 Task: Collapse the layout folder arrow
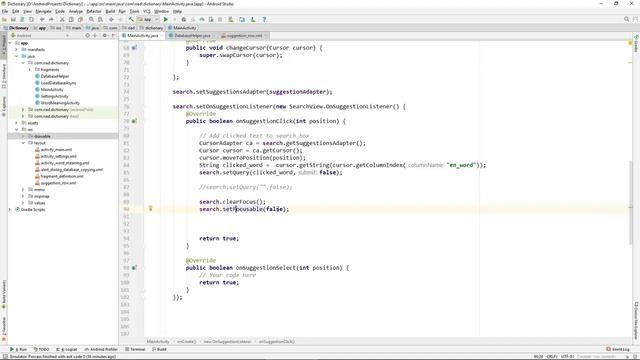tap(23, 143)
